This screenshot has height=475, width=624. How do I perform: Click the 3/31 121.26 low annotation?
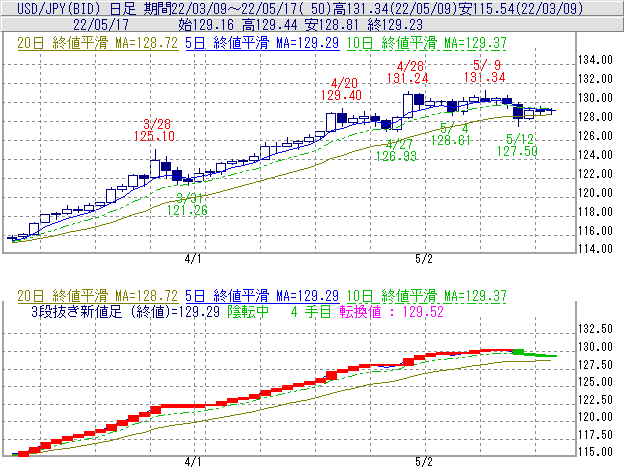[187, 204]
